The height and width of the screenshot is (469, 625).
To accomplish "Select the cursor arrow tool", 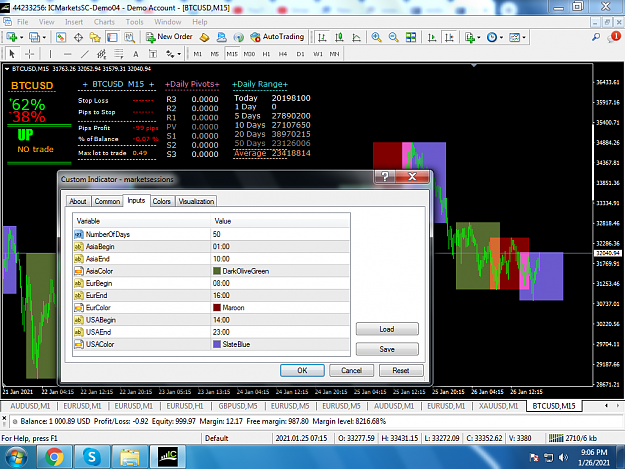I will (x=12, y=54).
